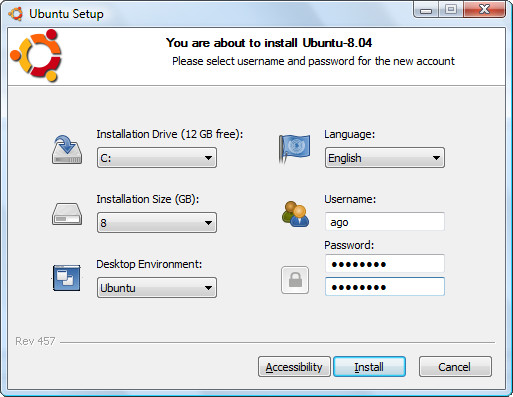Screen dimensions: 513x397
Task: Minimize the Ubuntu Setup window
Action: click(426, 9)
